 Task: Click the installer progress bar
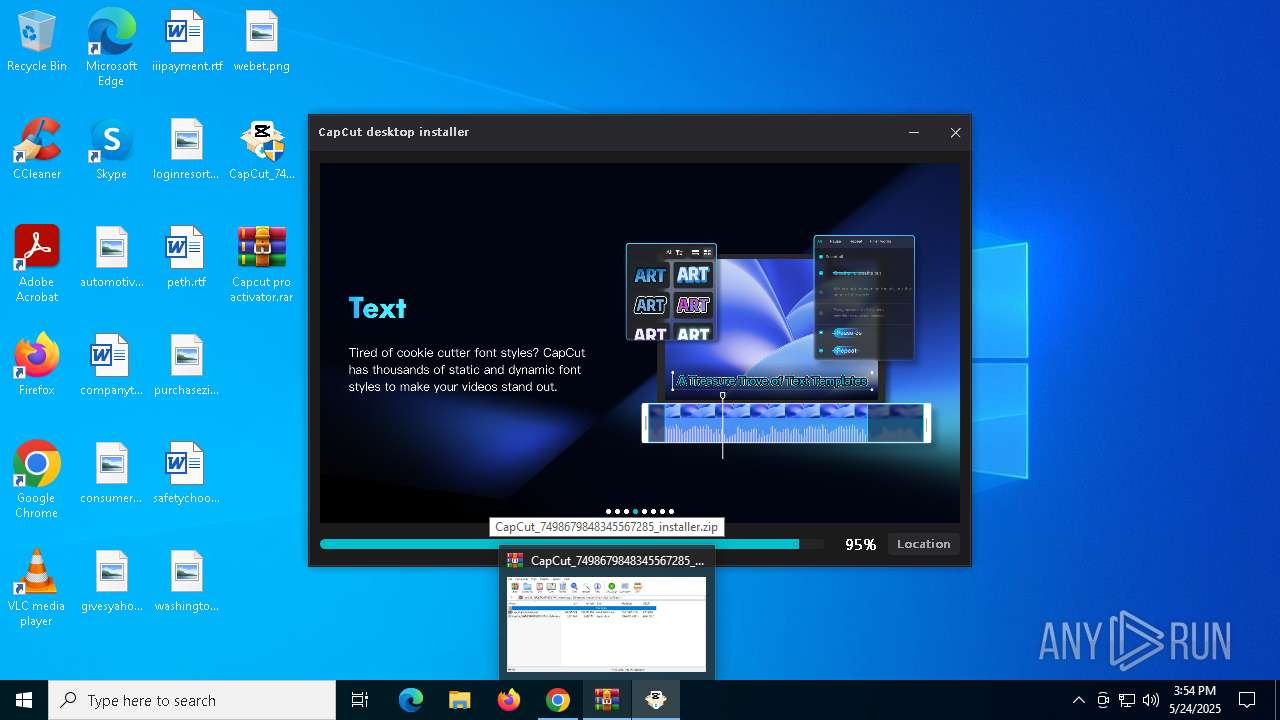(572, 544)
